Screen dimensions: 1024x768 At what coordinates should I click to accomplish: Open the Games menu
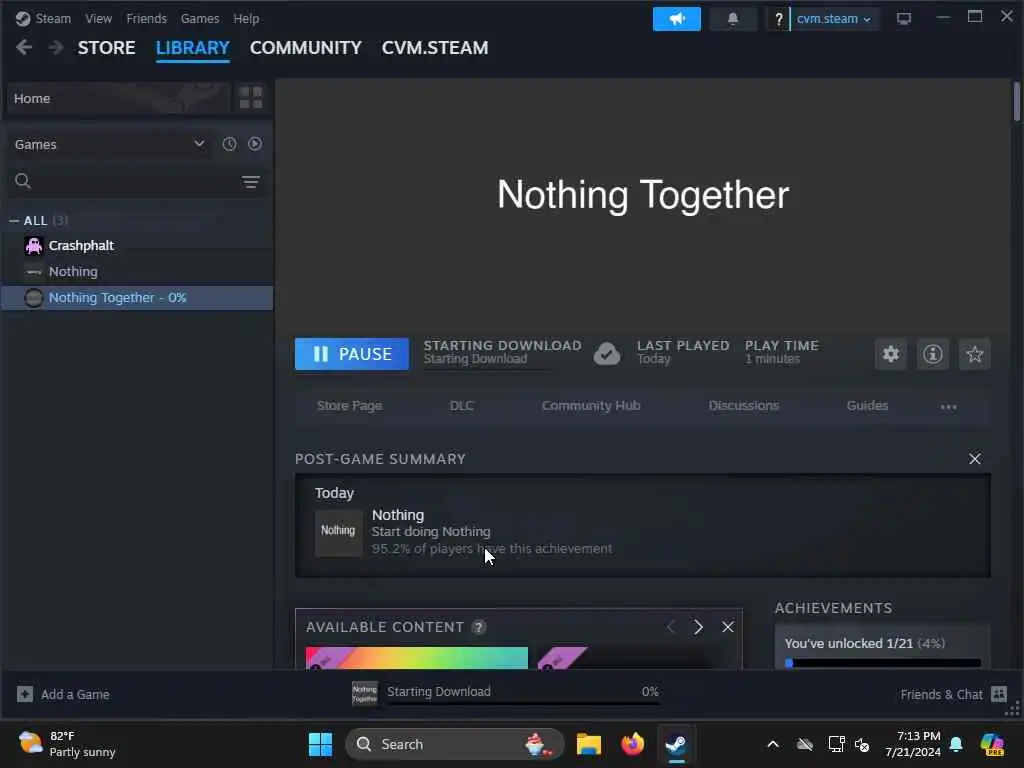[200, 18]
